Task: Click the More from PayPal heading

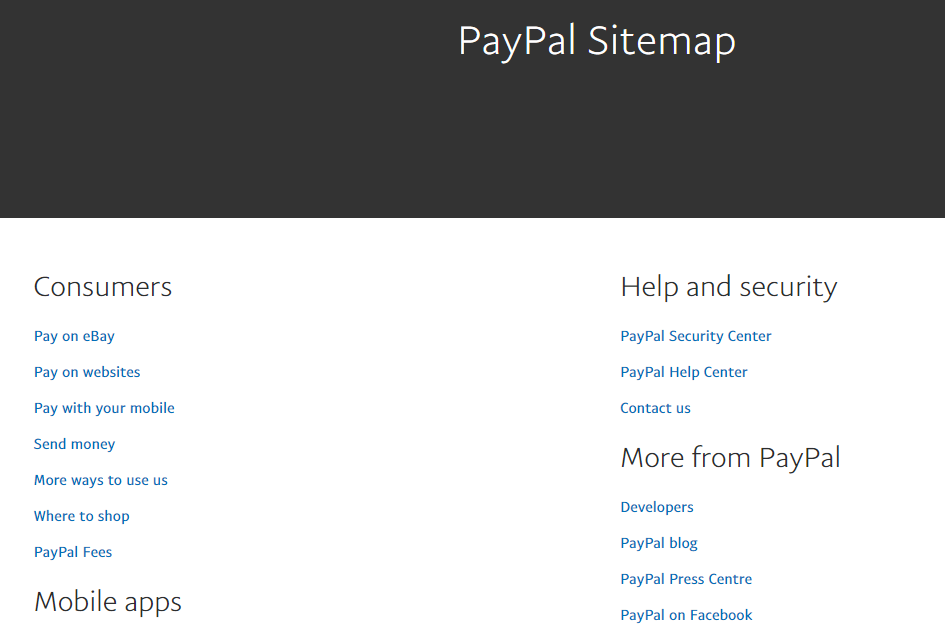Action: point(730,458)
